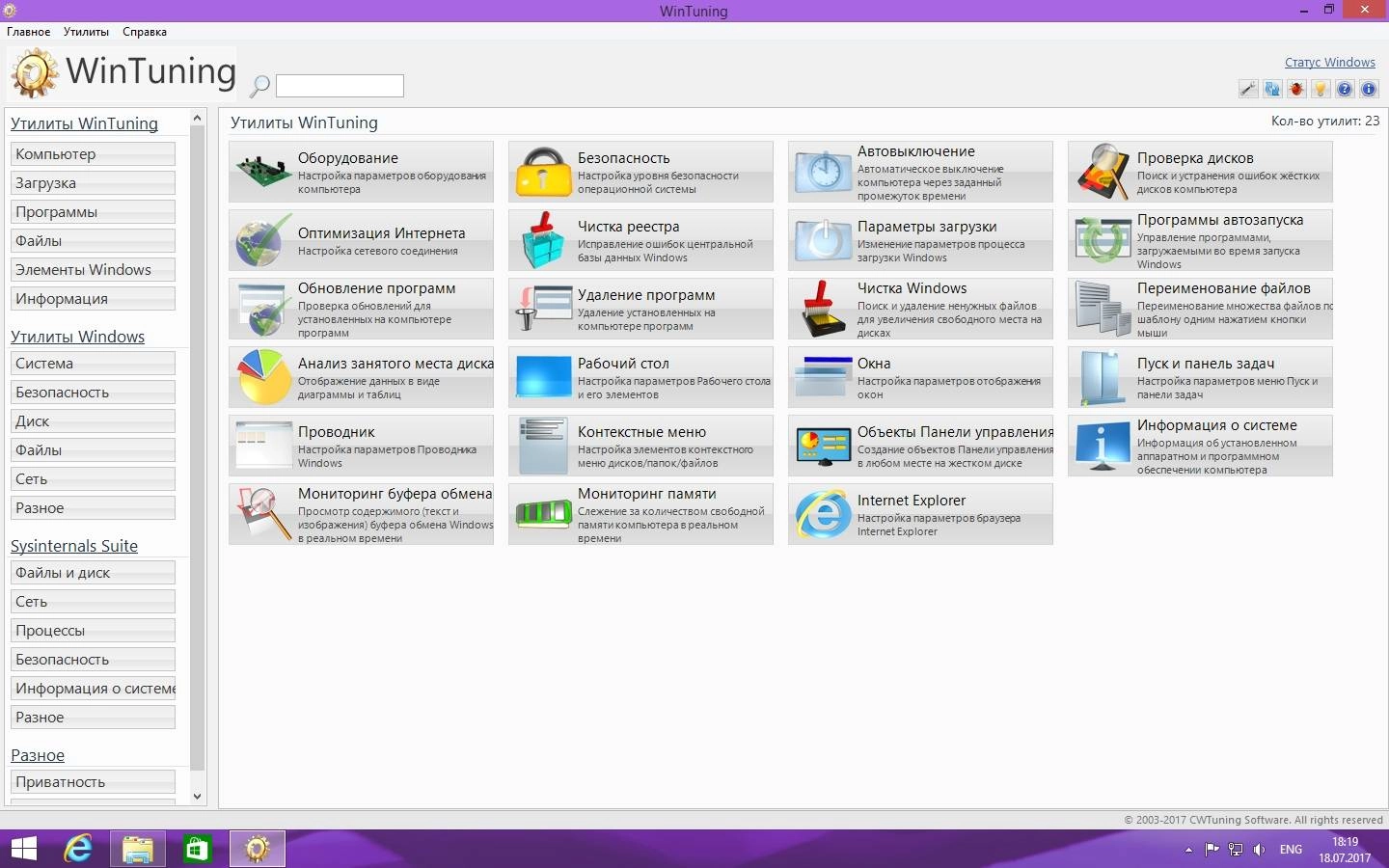Open the Информация о системе tile with monitor icon
The width and height of the screenshot is (1389, 868).
1200,446
